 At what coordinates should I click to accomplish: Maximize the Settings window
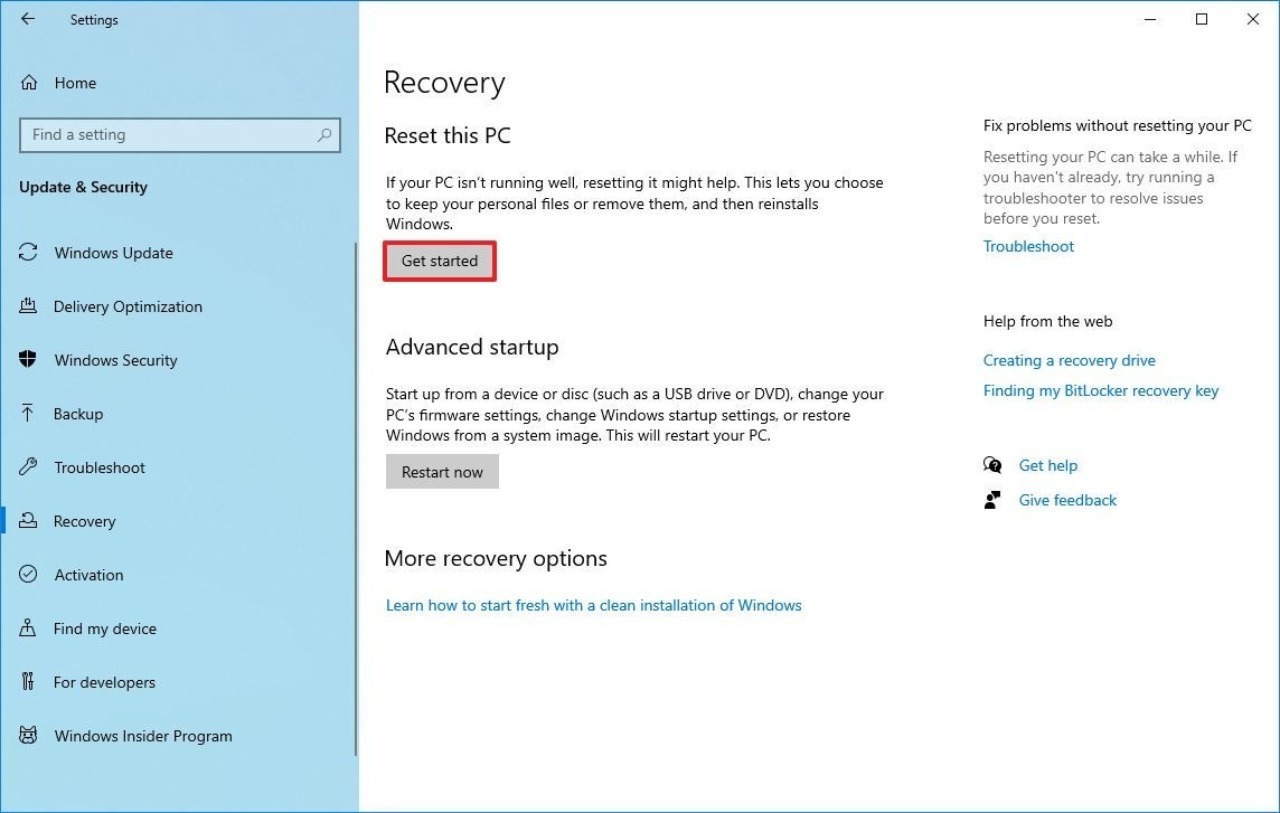[1202, 19]
